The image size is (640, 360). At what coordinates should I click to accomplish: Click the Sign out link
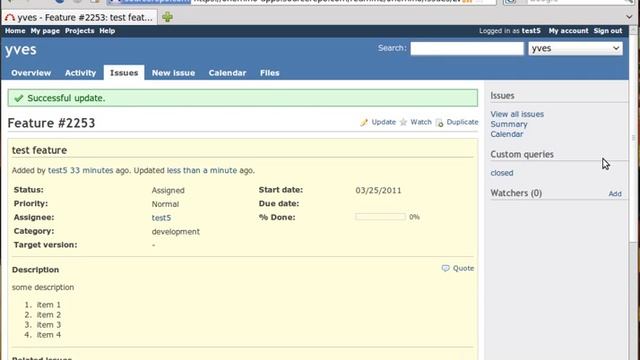pos(608,31)
